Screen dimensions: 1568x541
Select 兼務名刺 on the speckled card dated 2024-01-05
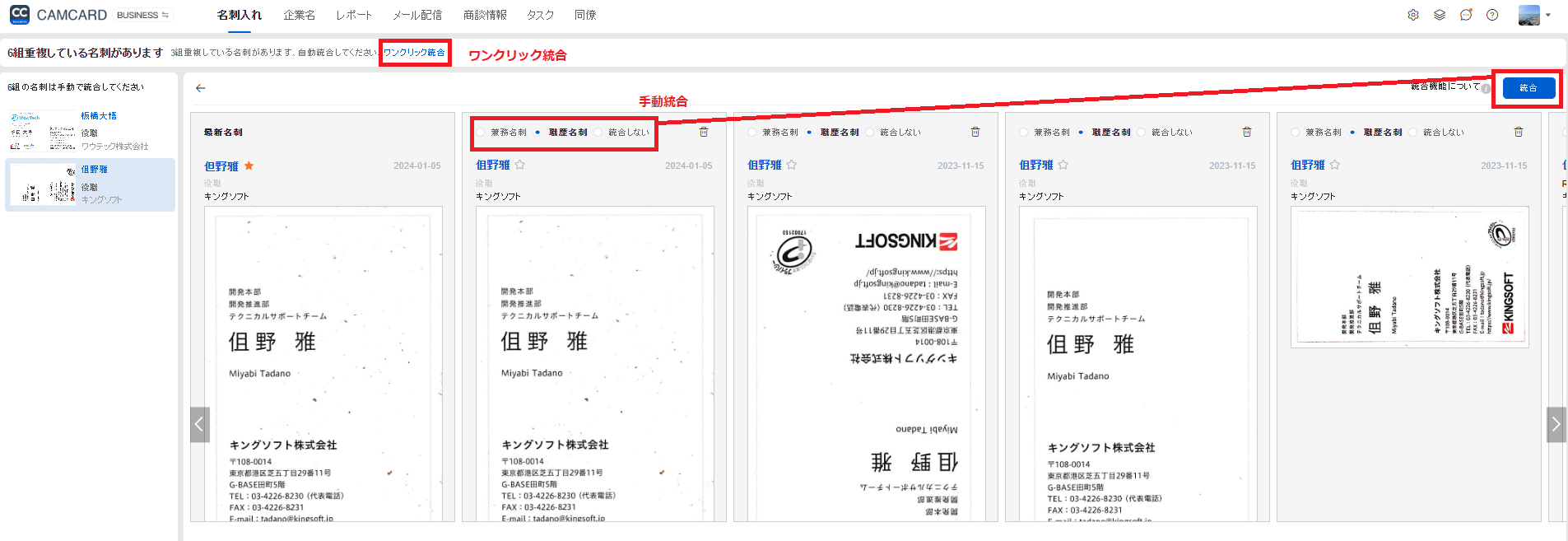(480, 133)
